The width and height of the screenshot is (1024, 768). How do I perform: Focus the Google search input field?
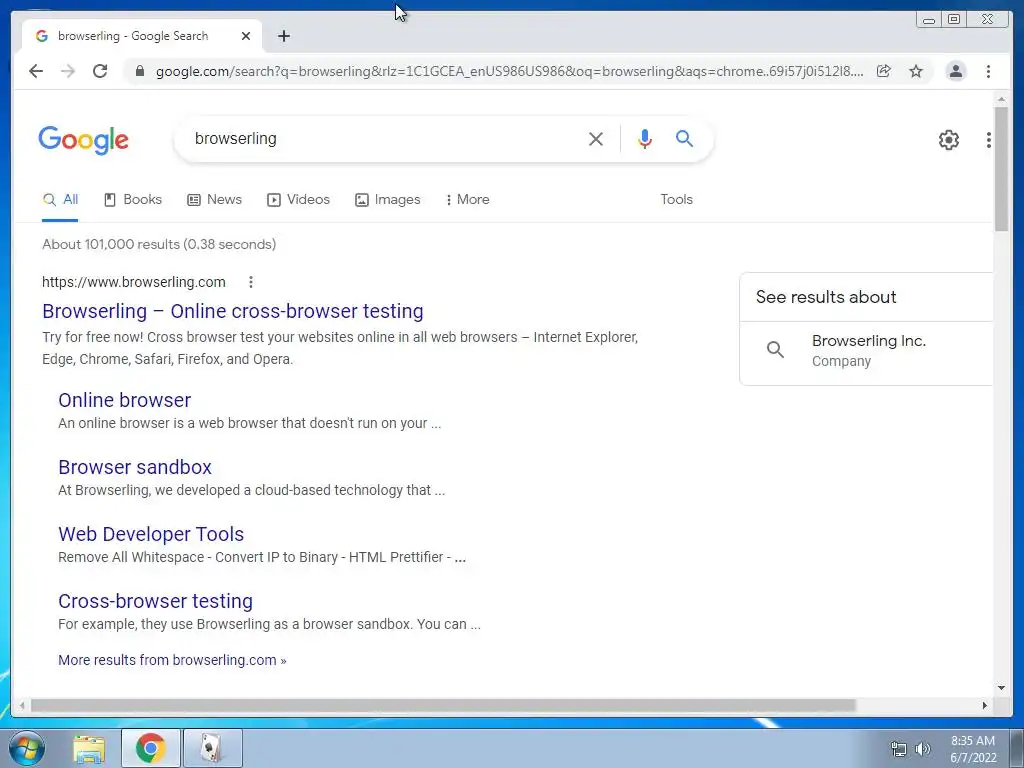[x=385, y=138]
